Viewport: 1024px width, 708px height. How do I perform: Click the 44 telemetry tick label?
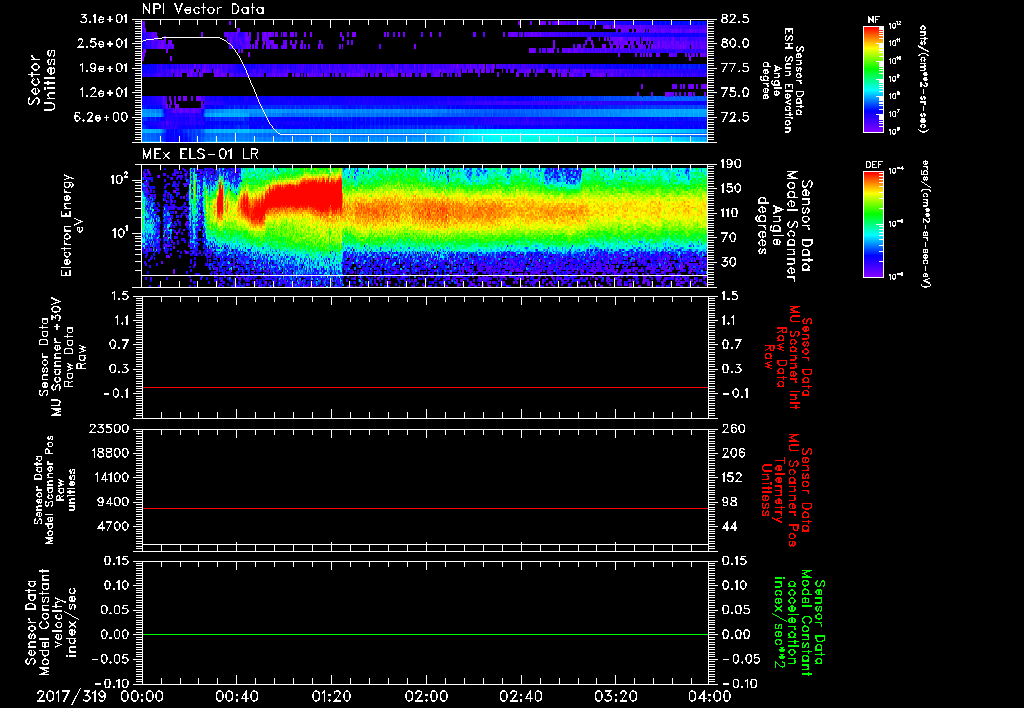tap(728, 526)
